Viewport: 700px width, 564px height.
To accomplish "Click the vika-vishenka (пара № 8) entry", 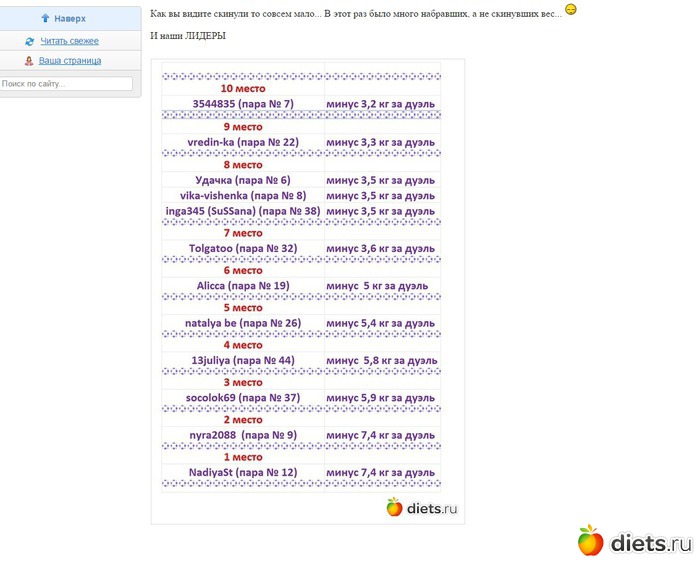I will [x=242, y=196].
